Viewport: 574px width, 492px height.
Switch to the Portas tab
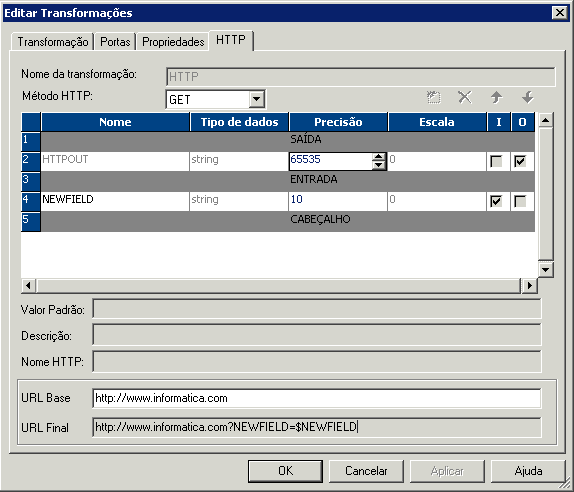click(115, 42)
